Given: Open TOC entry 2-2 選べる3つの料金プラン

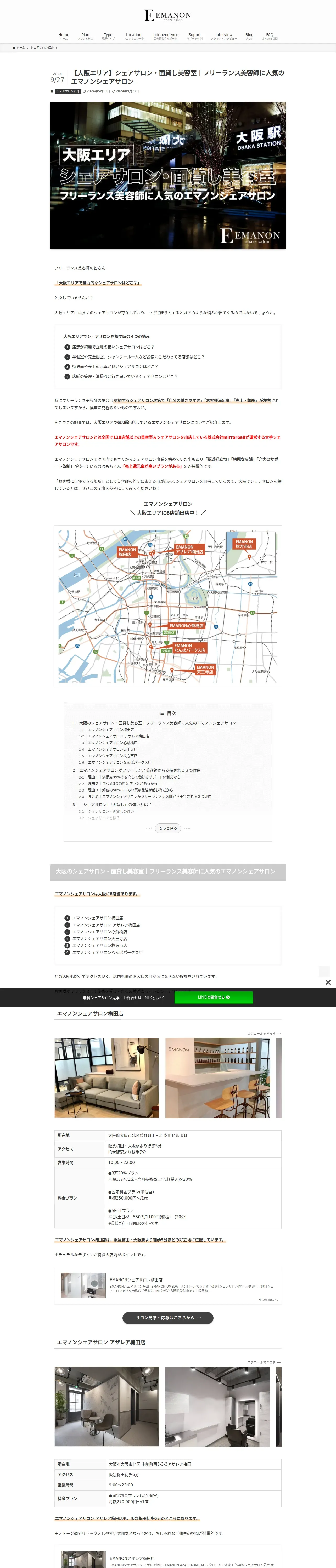Looking at the screenshot, I should tap(122, 783).
